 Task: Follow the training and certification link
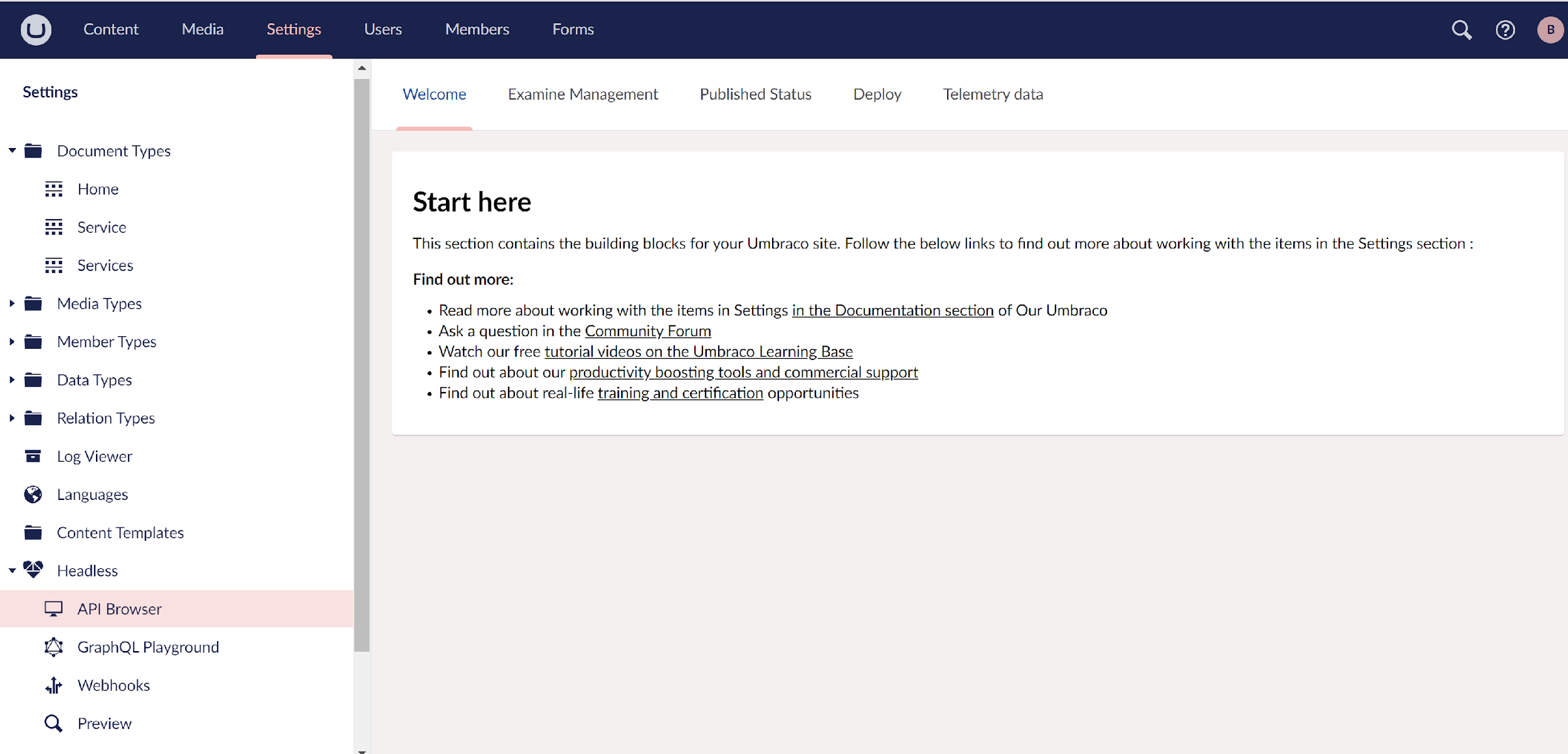(x=680, y=393)
